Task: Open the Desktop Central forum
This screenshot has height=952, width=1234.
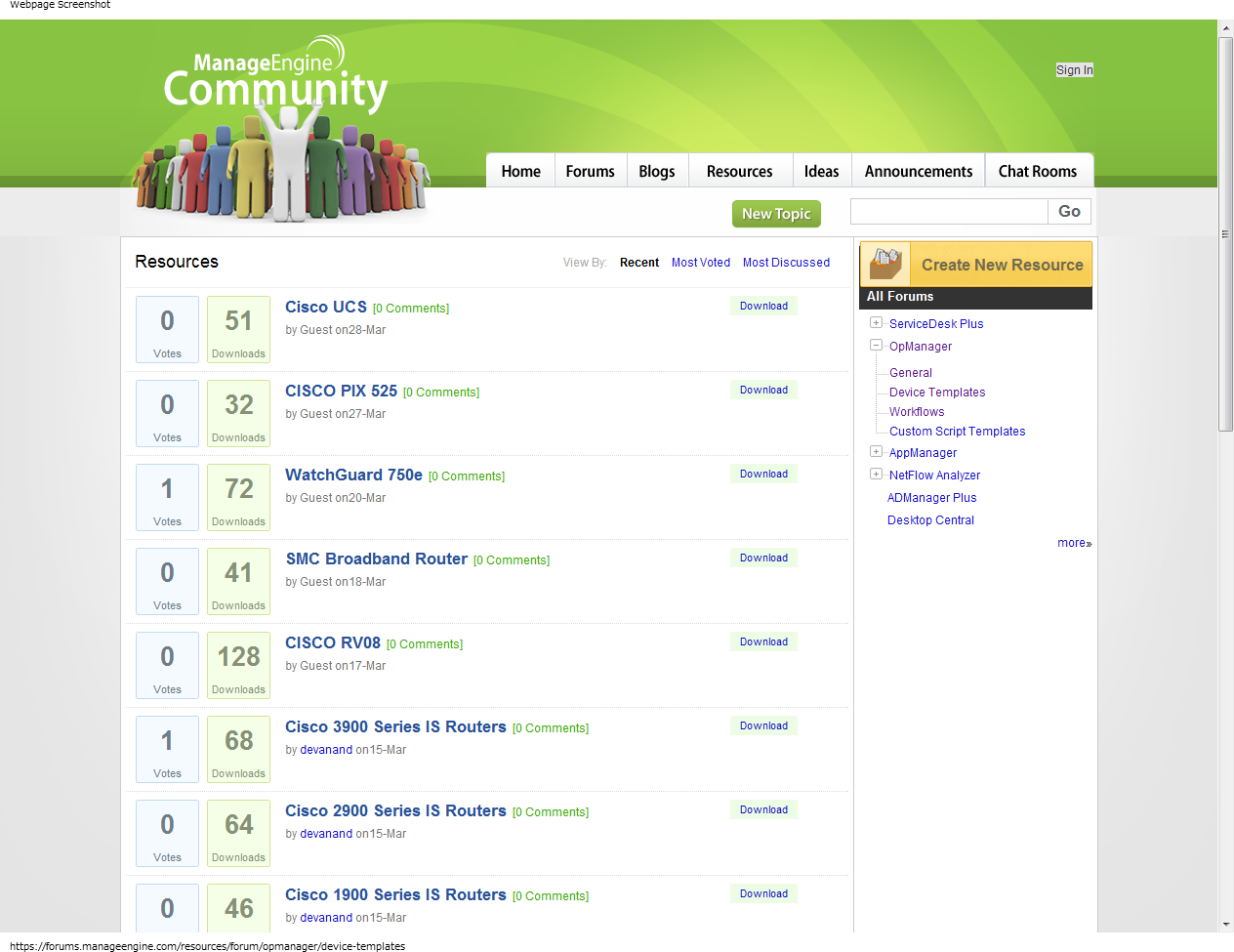Action: [930, 520]
